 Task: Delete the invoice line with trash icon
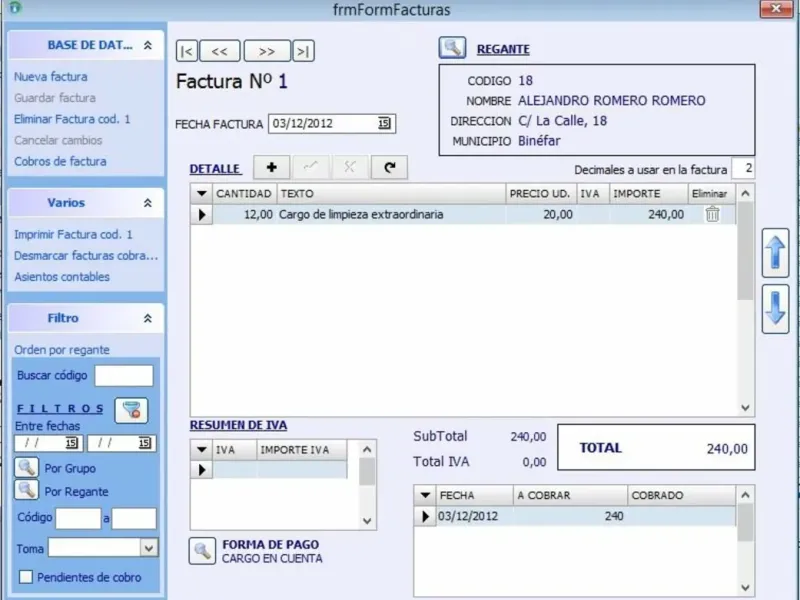click(712, 213)
